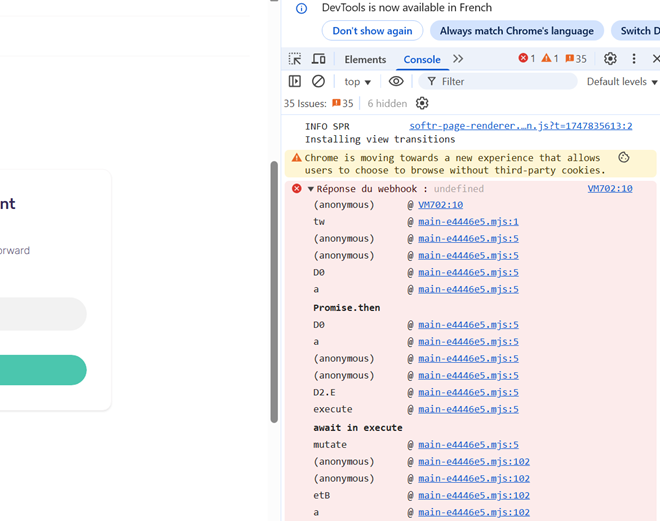Activate the inspect element selector icon
This screenshot has width=660, height=521.
295,59
